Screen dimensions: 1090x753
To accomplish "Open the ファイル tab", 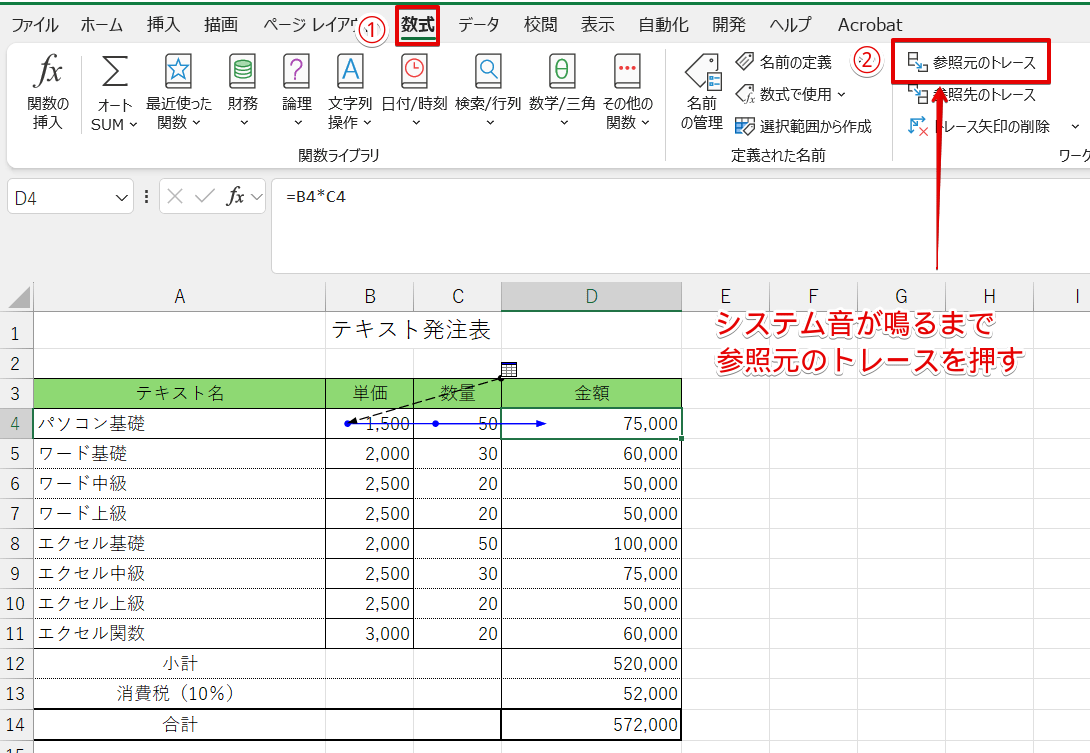I will click(35, 25).
